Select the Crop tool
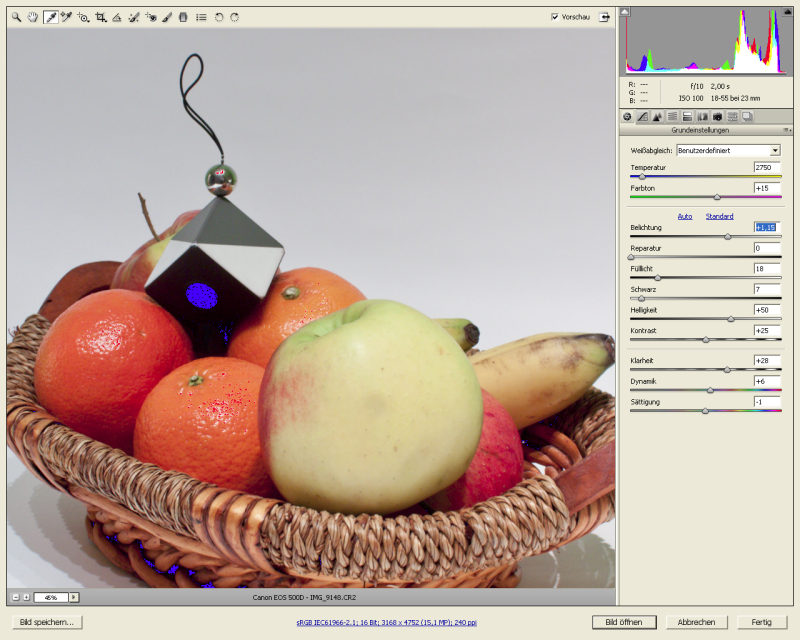The image size is (800, 640). 101,17
